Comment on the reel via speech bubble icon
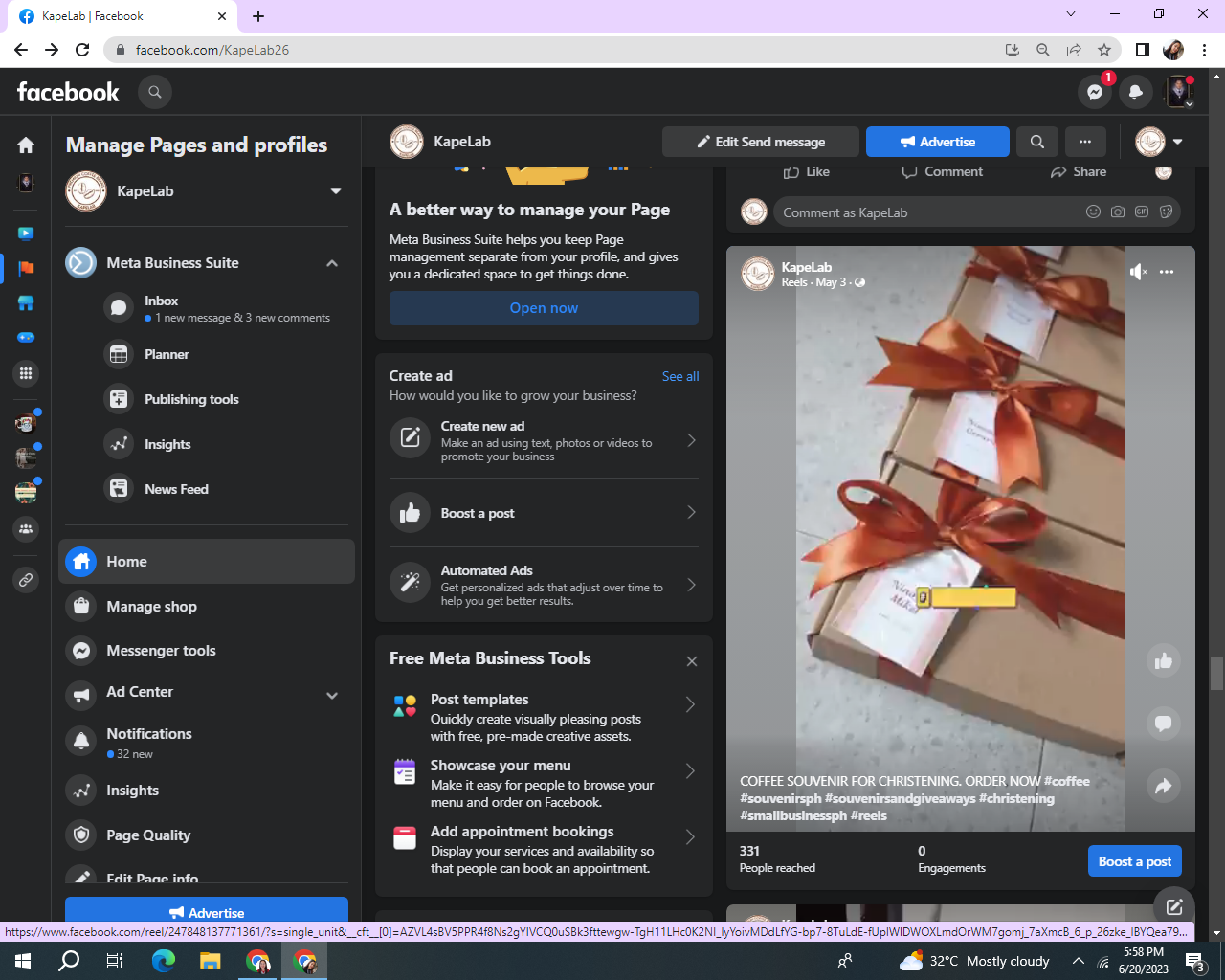The width and height of the screenshot is (1225, 980). click(1164, 724)
